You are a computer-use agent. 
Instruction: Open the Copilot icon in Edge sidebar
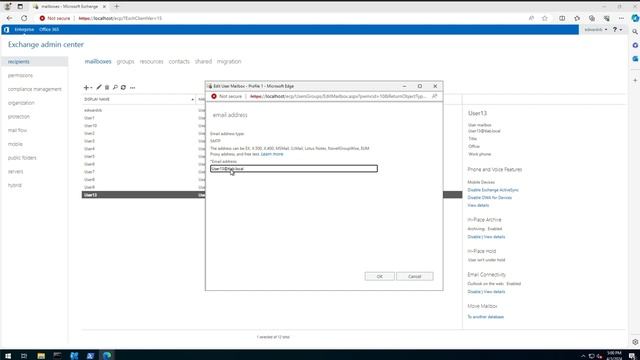[635, 18]
